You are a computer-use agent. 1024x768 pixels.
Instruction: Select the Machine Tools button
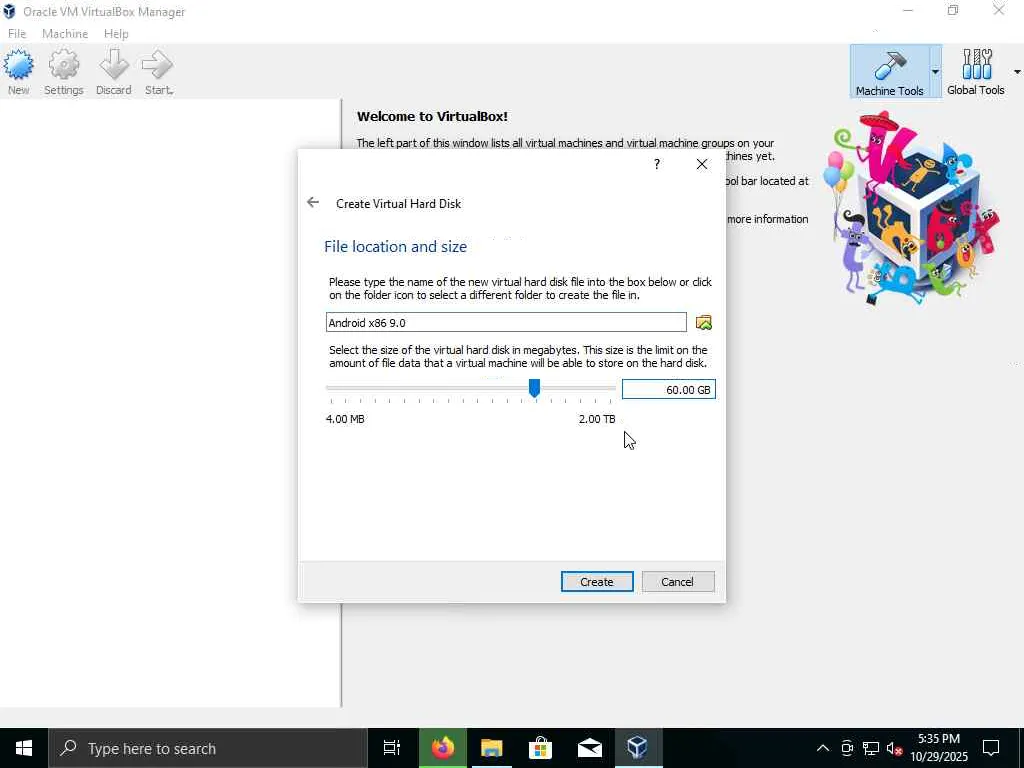889,72
